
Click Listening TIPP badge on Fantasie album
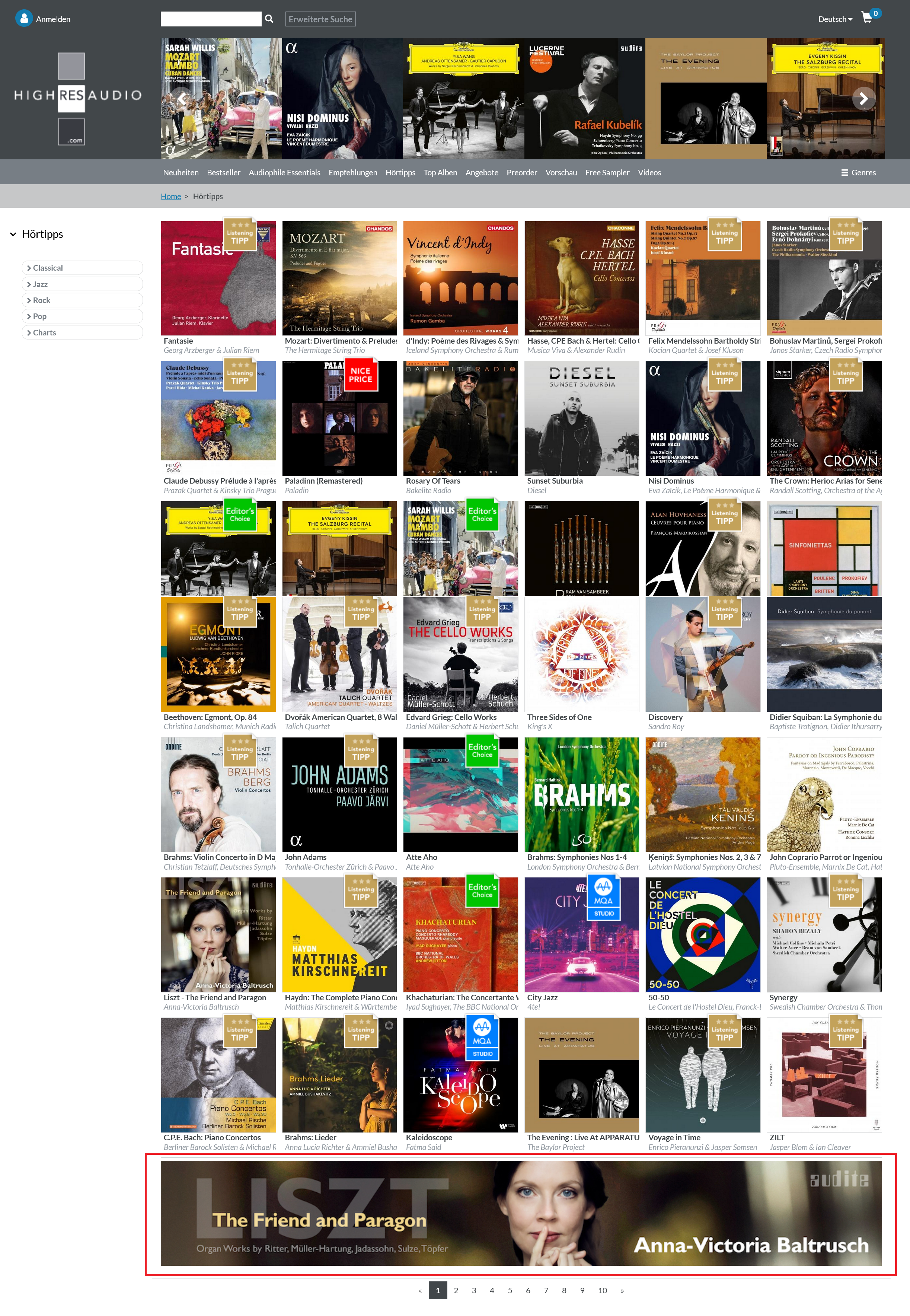point(240,234)
